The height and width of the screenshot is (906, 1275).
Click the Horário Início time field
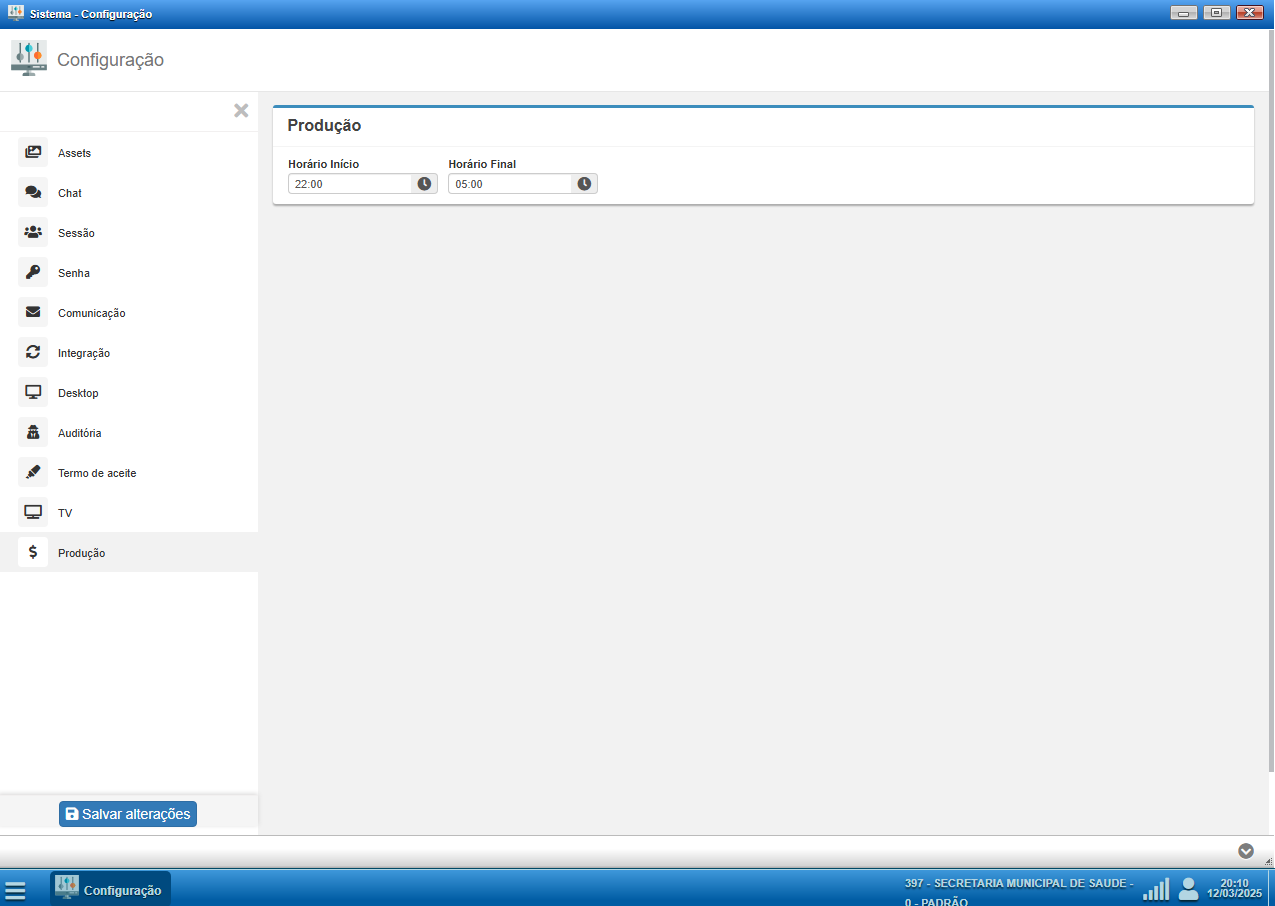click(350, 184)
